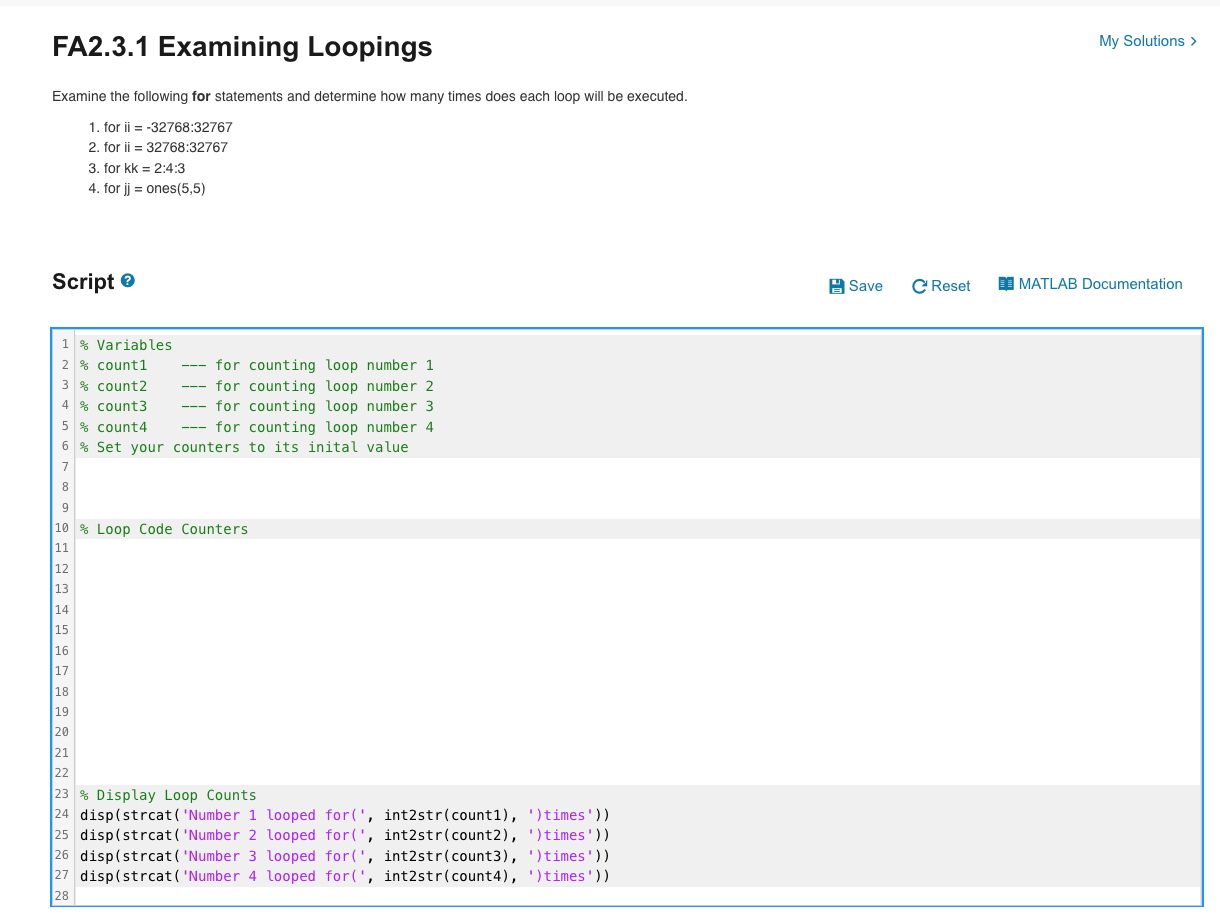1220x917 pixels.
Task: Click line number 24 in the gutter
Action: [x=62, y=815]
